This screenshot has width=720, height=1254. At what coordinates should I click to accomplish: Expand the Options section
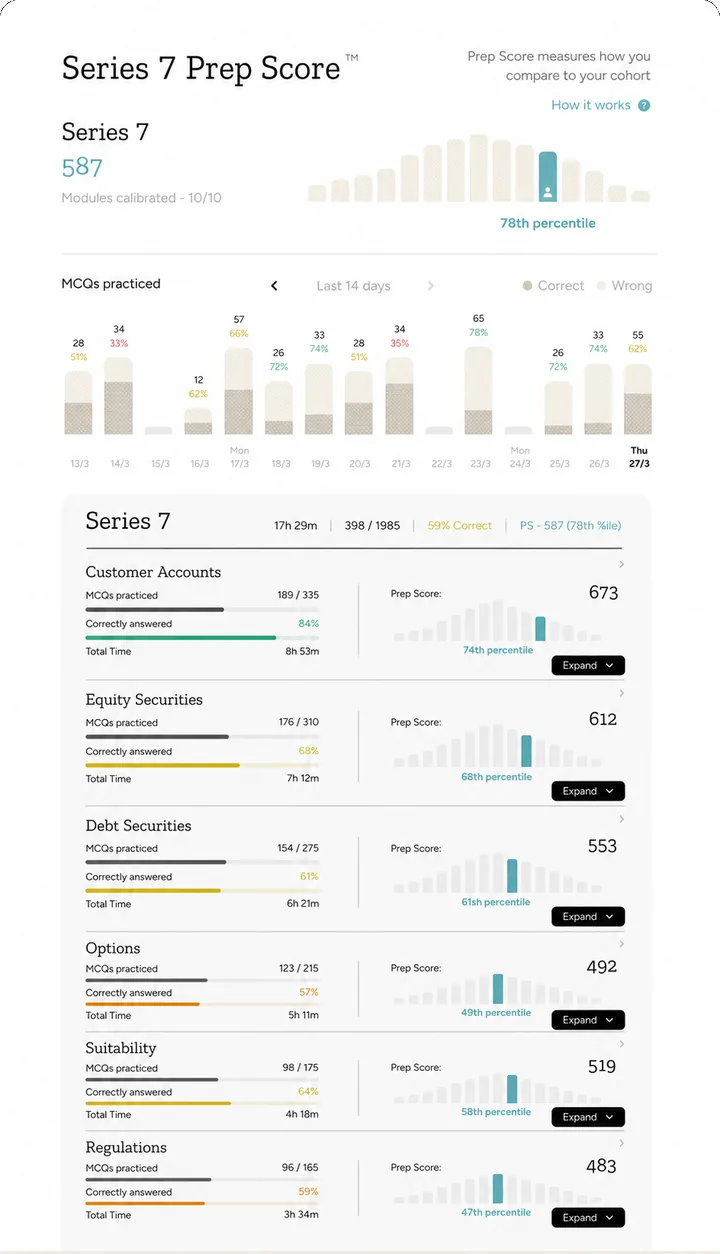click(588, 1020)
